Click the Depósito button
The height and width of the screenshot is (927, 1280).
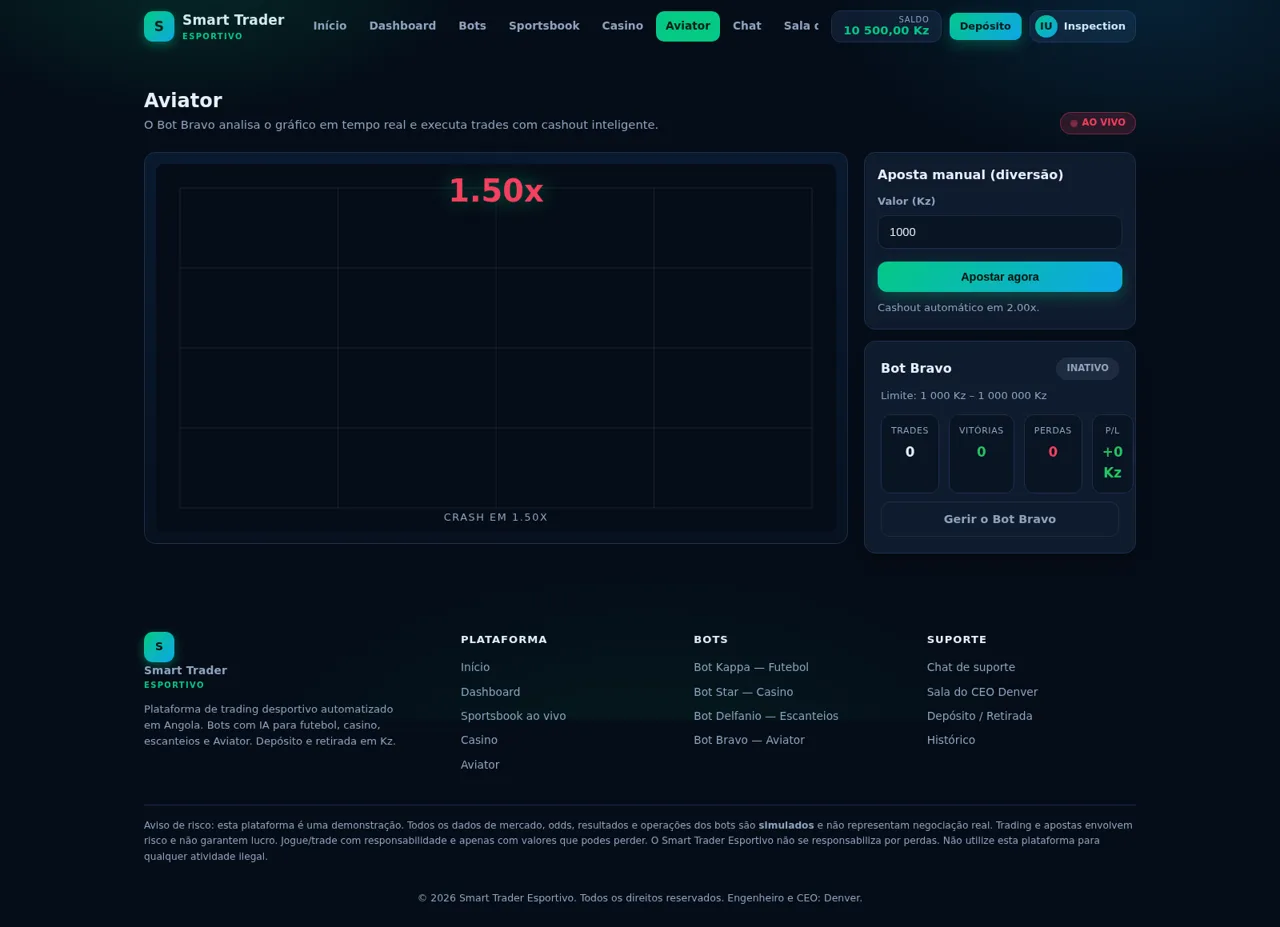[985, 26]
